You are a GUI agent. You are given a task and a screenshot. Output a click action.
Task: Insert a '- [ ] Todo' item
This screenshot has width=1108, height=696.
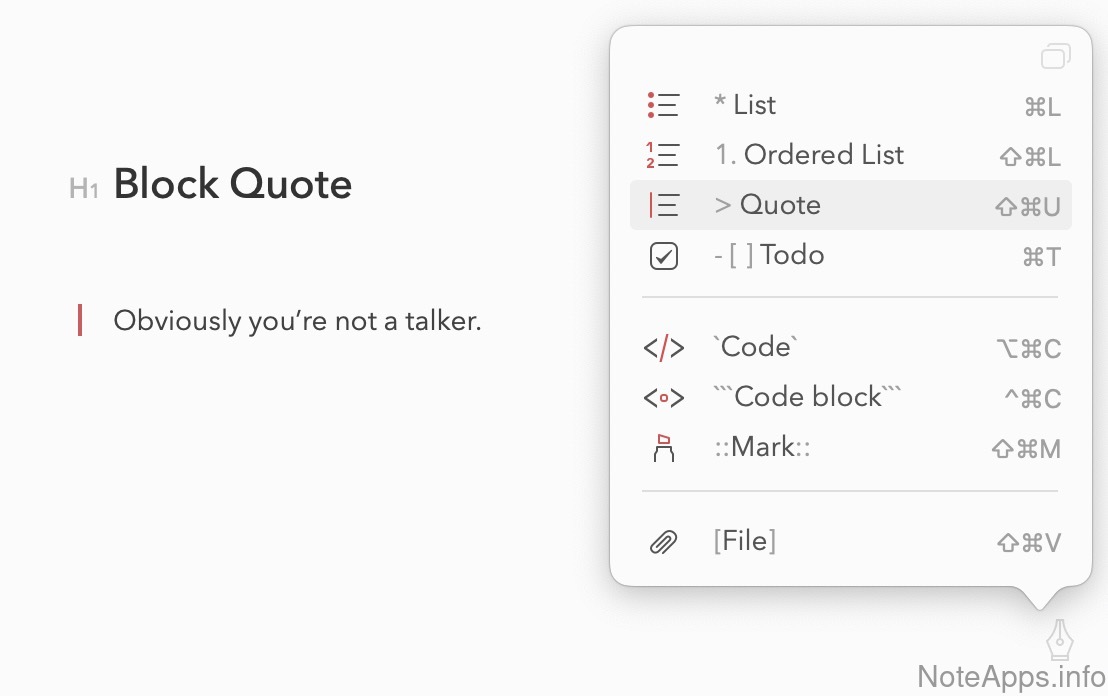(769, 255)
